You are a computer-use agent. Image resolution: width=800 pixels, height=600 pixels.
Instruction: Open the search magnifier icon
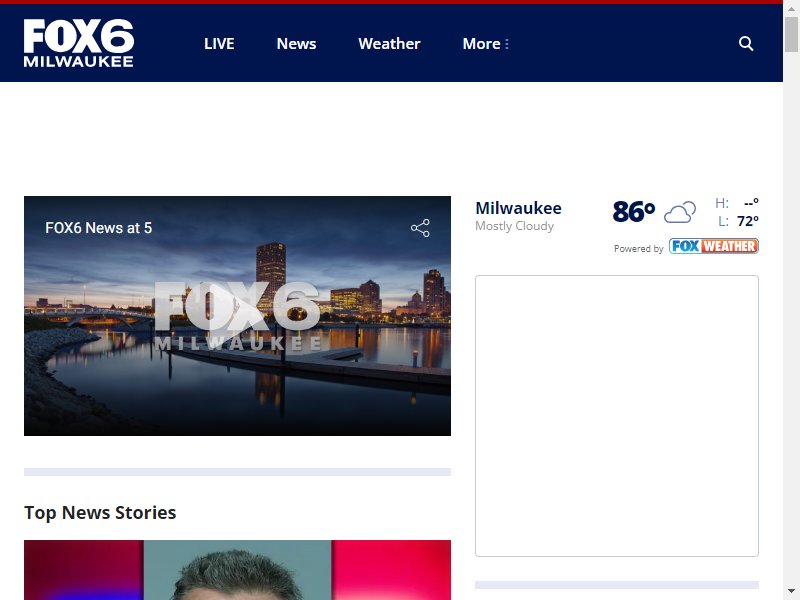(746, 43)
